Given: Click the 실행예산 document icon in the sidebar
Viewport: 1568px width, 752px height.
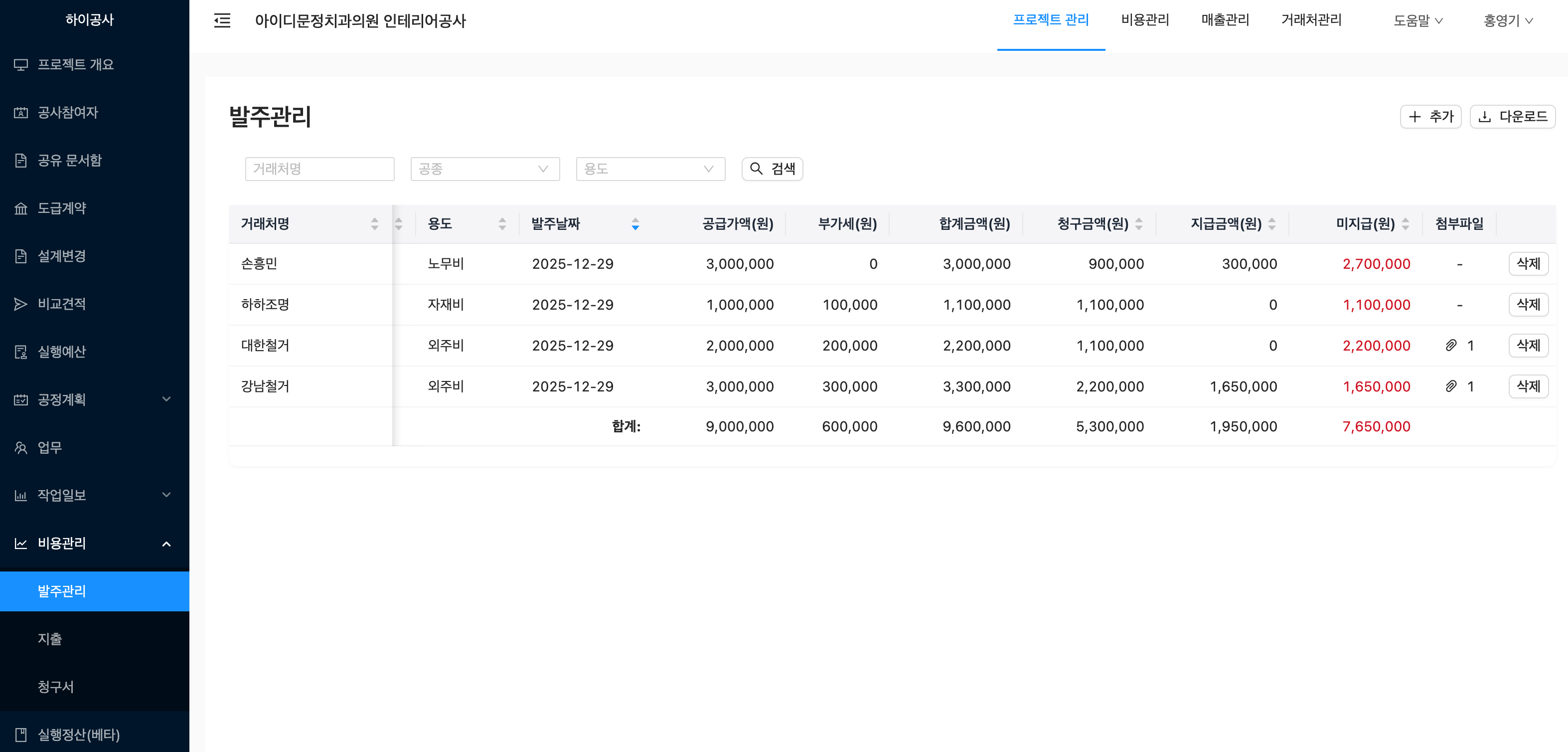Looking at the screenshot, I should (21, 352).
